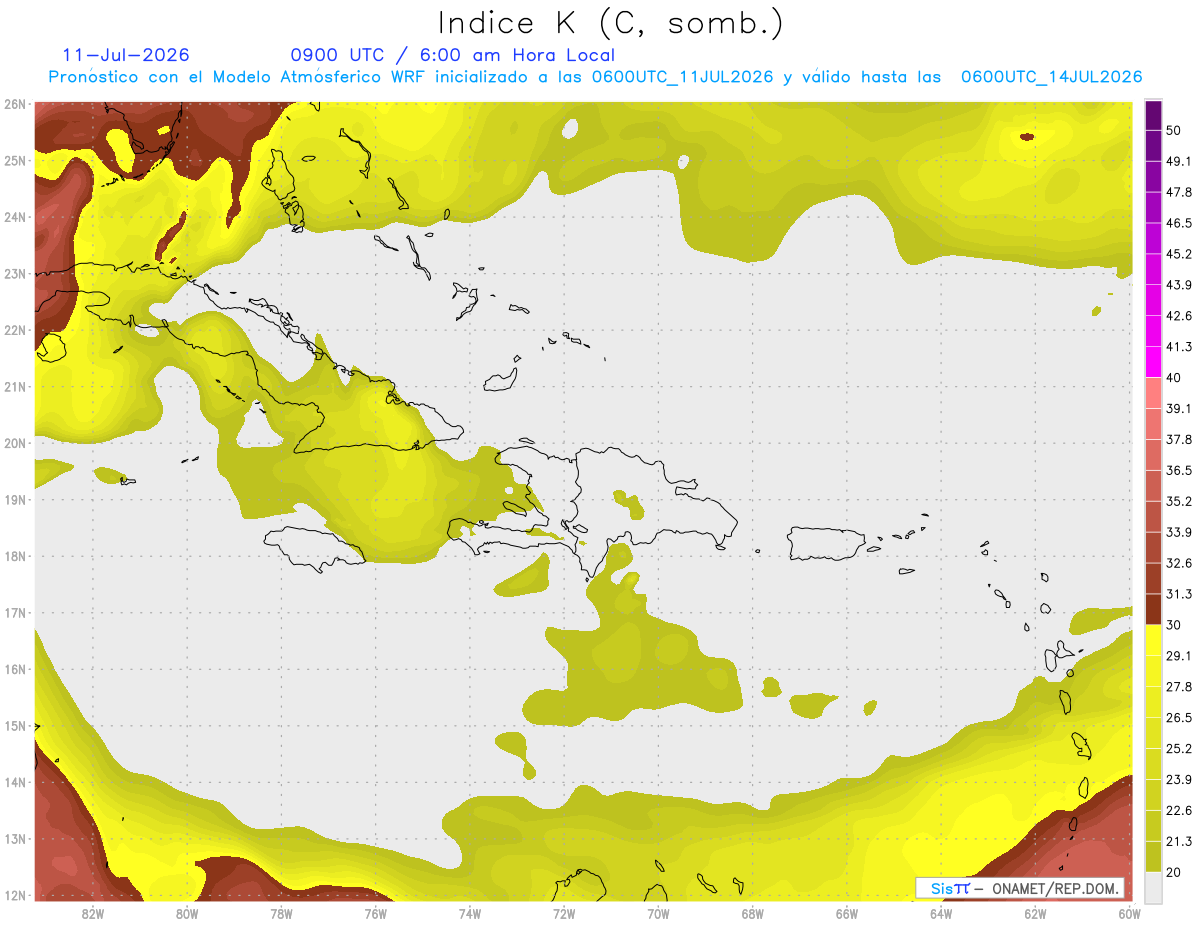Image resolution: width=1200 pixels, height=927 pixels.
Task: Click the longitude label '62W'
Action: tap(1035, 914)
